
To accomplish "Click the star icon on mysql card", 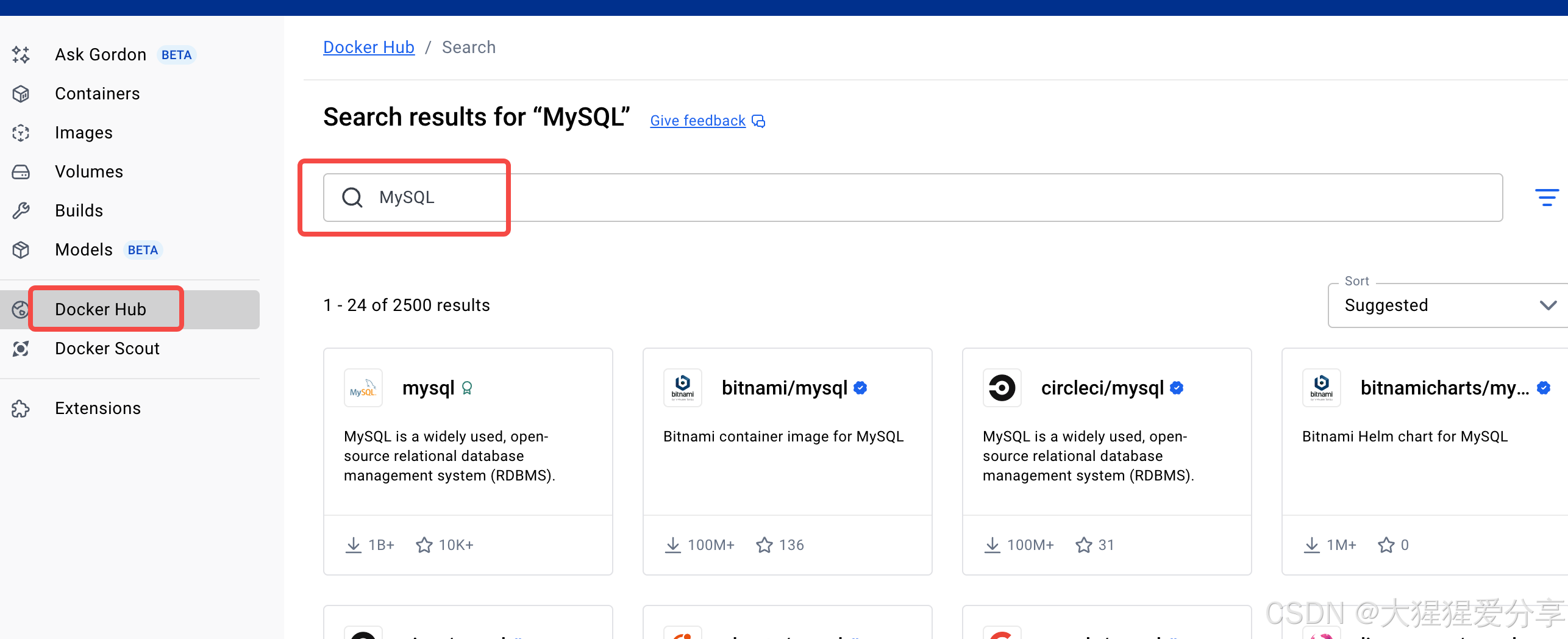I will (x=424, y=545).
